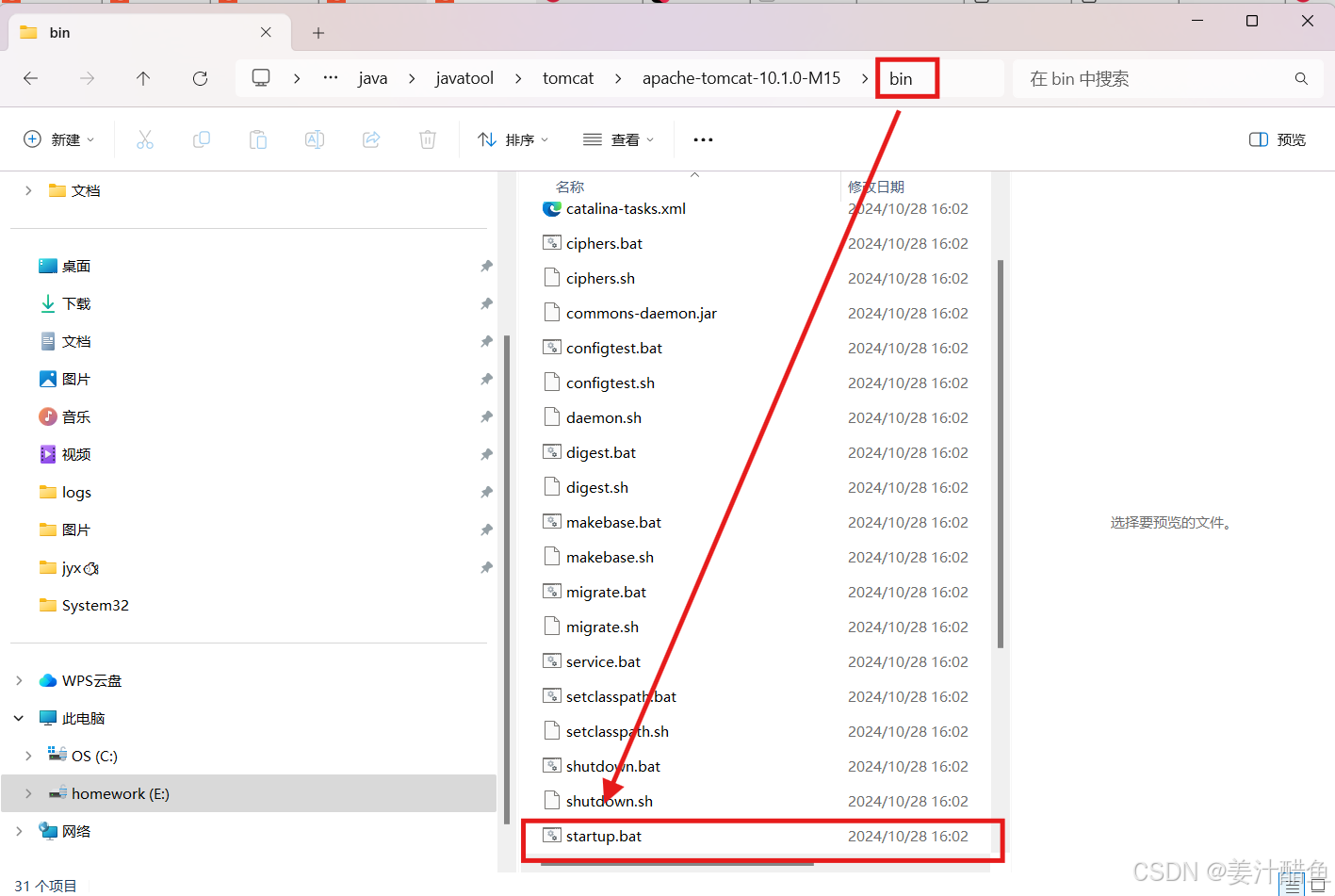Select startup.bat file

(604, 836)
